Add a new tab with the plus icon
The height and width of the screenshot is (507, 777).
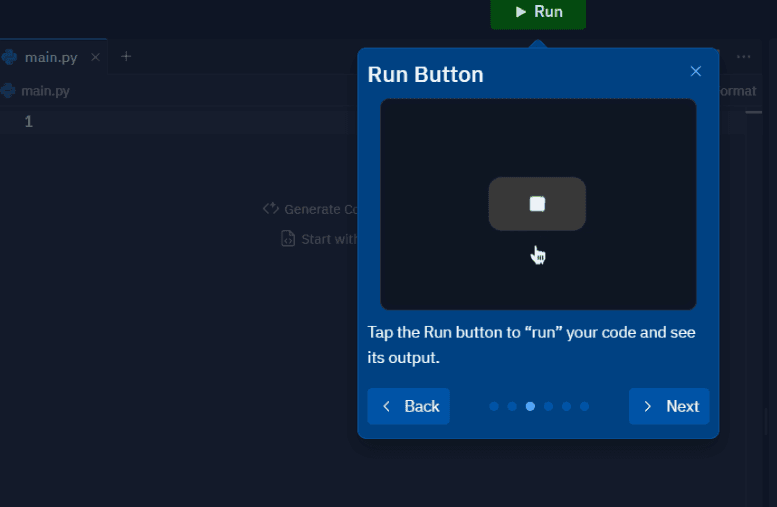click(126, 57)
